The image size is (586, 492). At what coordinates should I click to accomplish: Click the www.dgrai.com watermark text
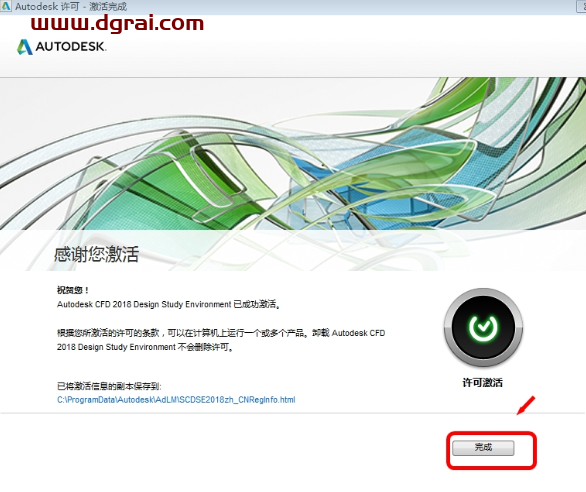click(x=117, y=23)
